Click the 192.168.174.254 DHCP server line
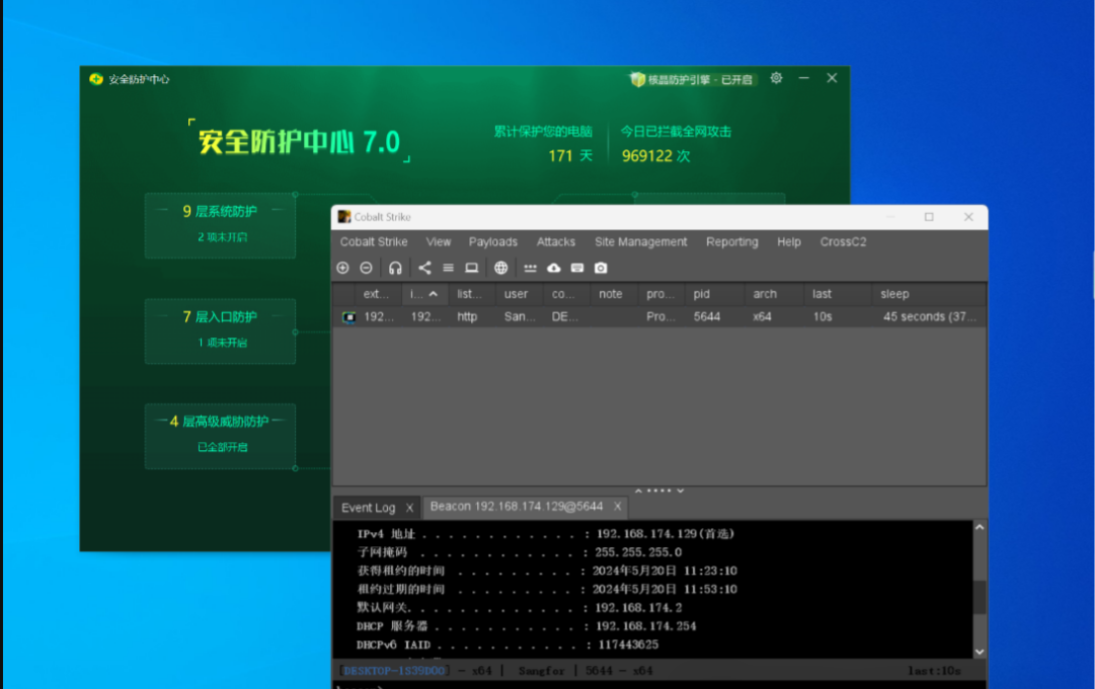1095x689 pixels. pyautogui.click(x=527, y=626)
